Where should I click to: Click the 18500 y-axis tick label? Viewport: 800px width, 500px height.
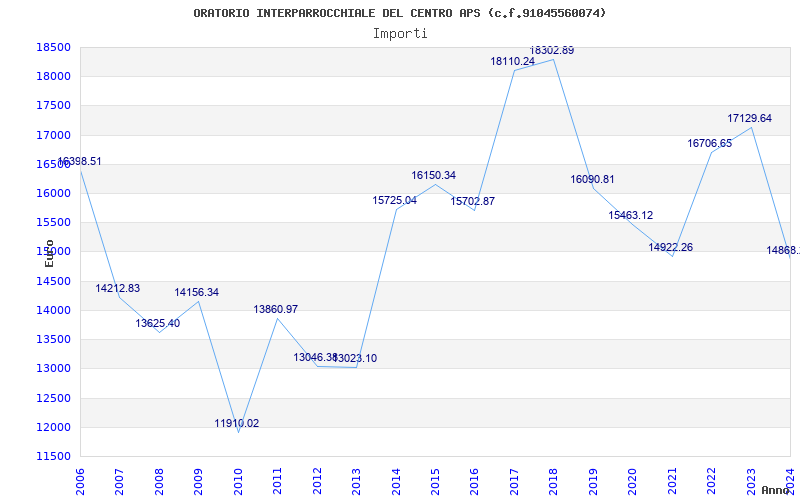pyautogui.click(x=53, y=47)
